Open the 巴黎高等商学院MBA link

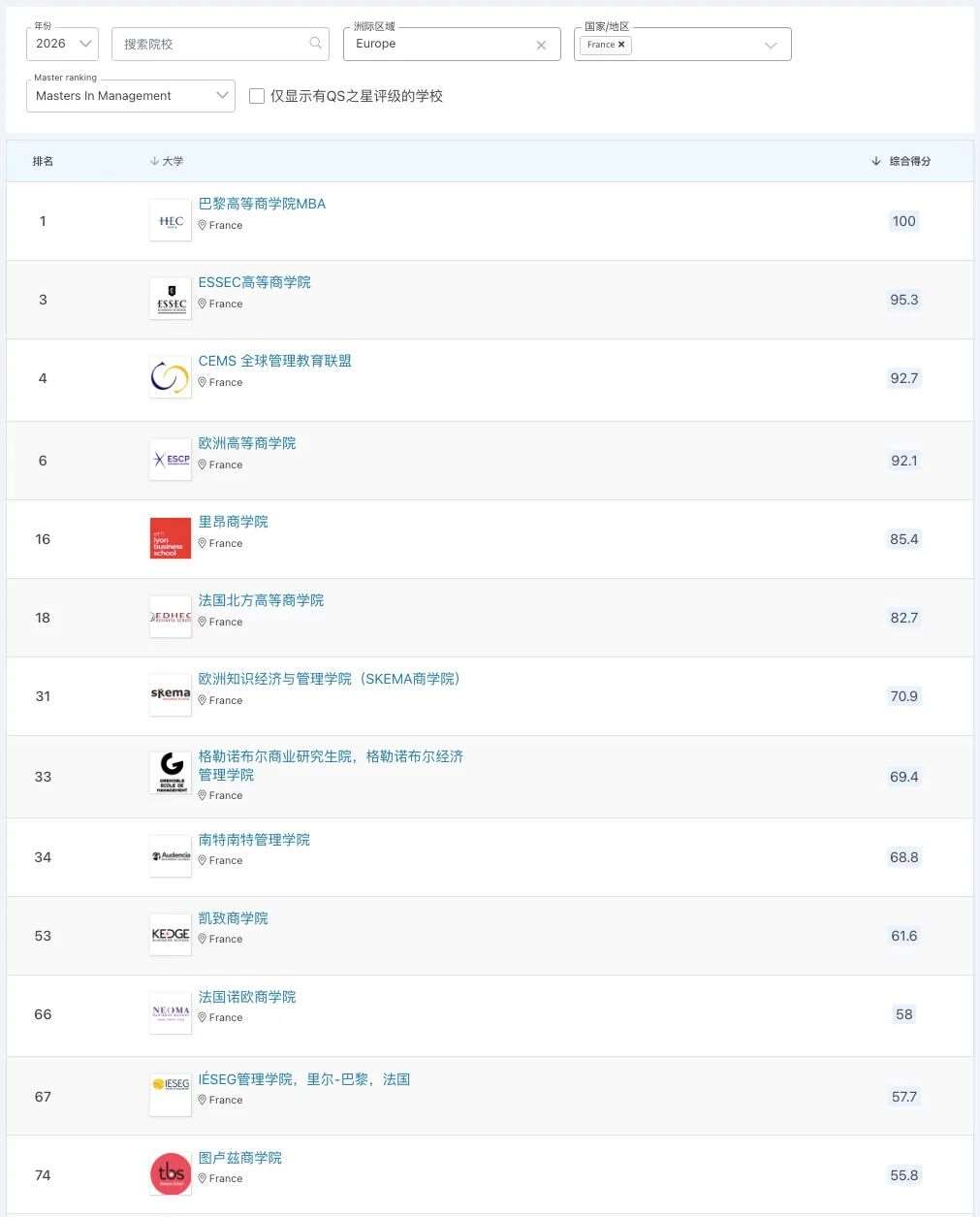pos(262,204)
